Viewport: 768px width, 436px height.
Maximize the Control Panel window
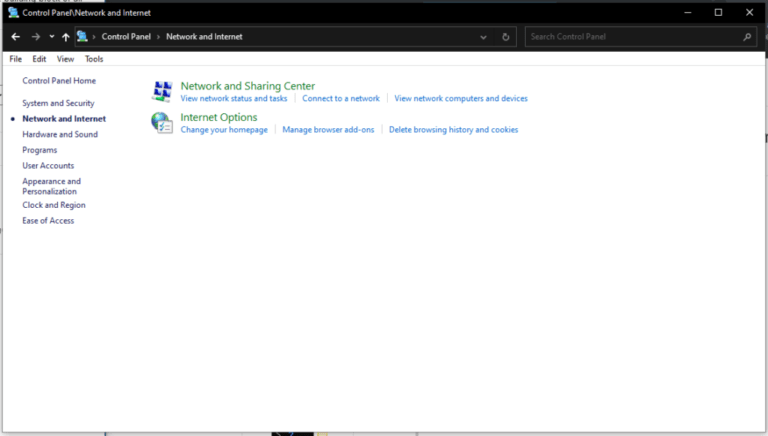pos(718,12)
